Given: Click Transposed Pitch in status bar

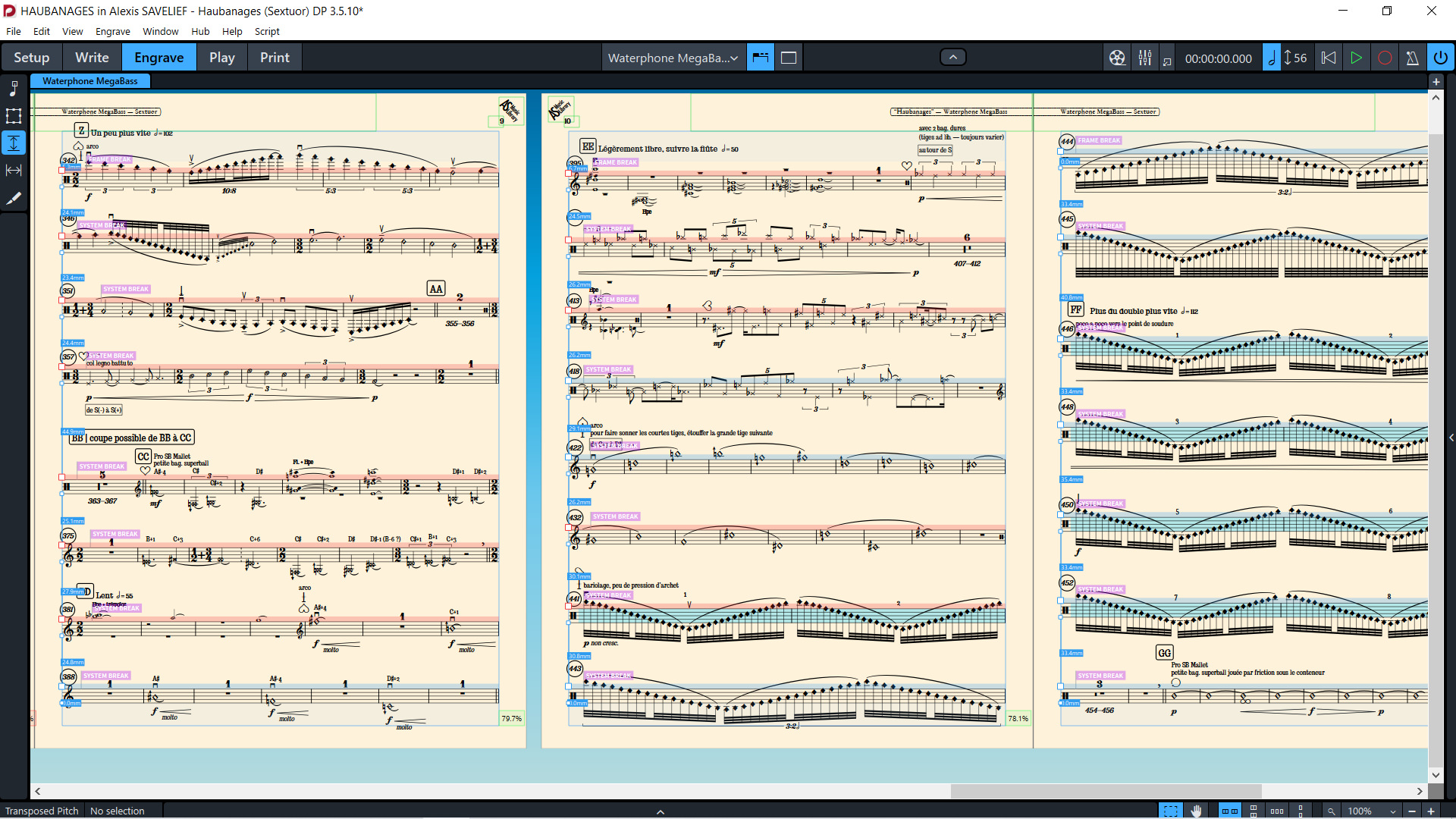Looking at the screenshot, I should (x=42, y=811).
